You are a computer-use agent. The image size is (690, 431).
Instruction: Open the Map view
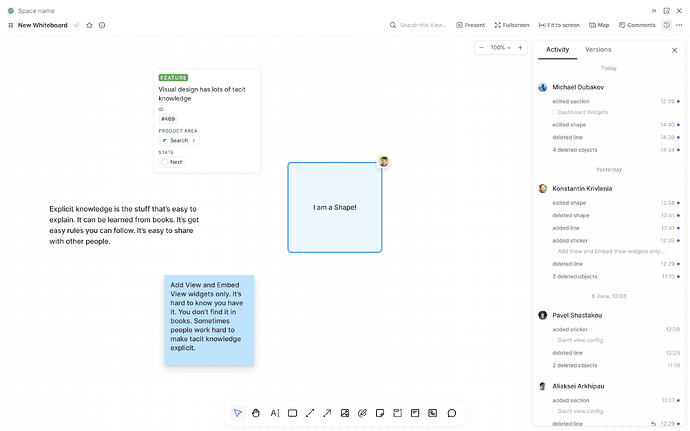(599, 25)
